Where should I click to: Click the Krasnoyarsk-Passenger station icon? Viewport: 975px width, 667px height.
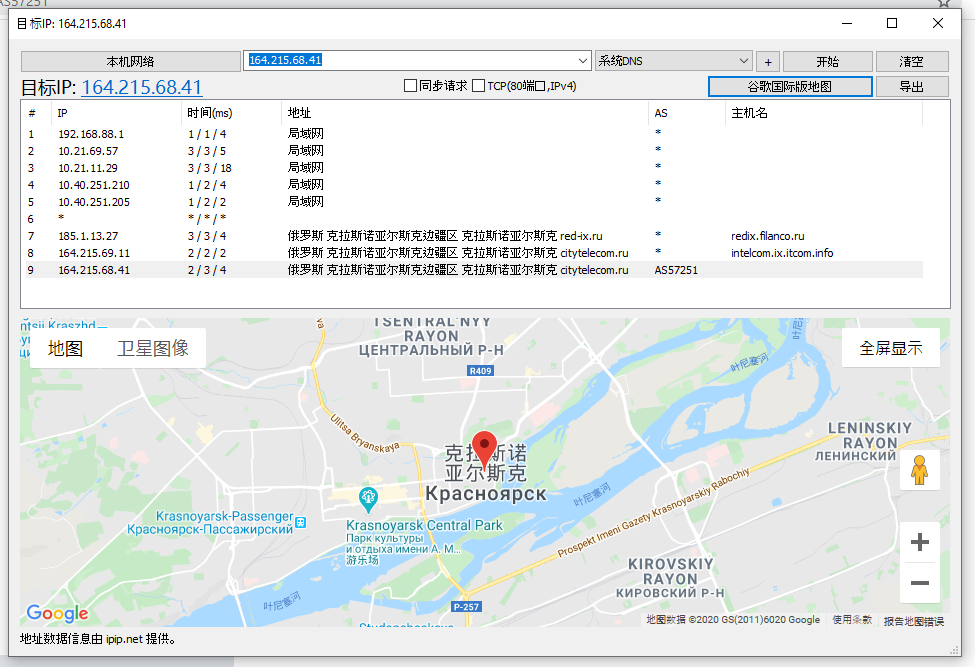(301, 522)
